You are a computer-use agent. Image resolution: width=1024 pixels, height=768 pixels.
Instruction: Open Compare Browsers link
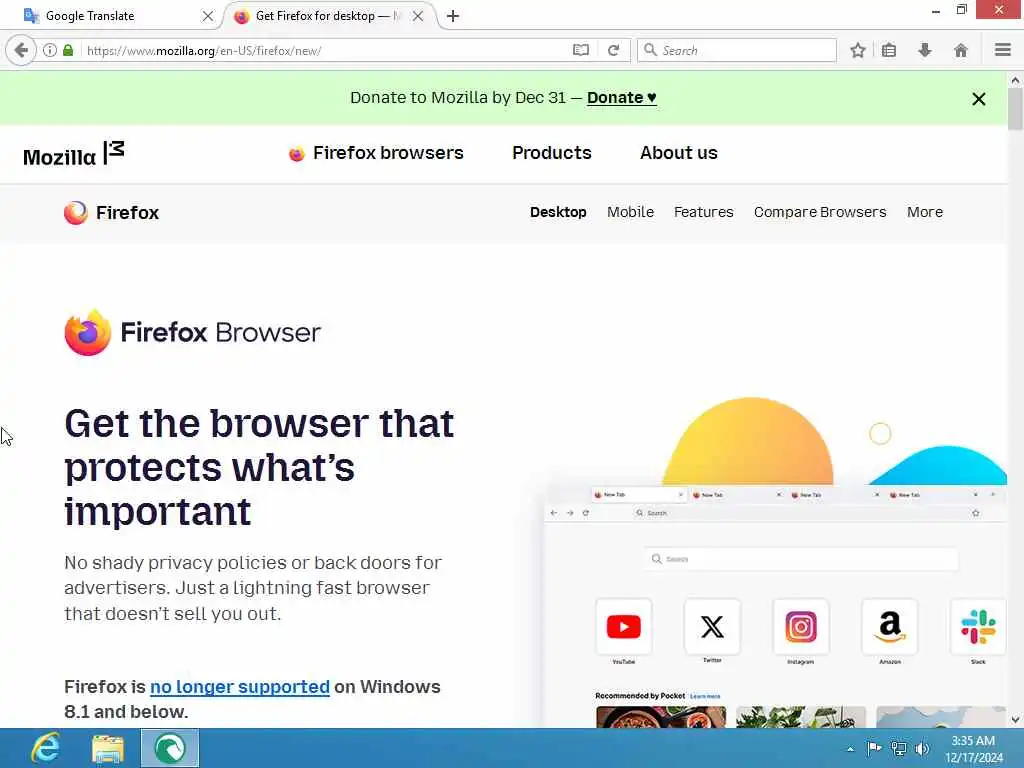click(x=820, y=212)
